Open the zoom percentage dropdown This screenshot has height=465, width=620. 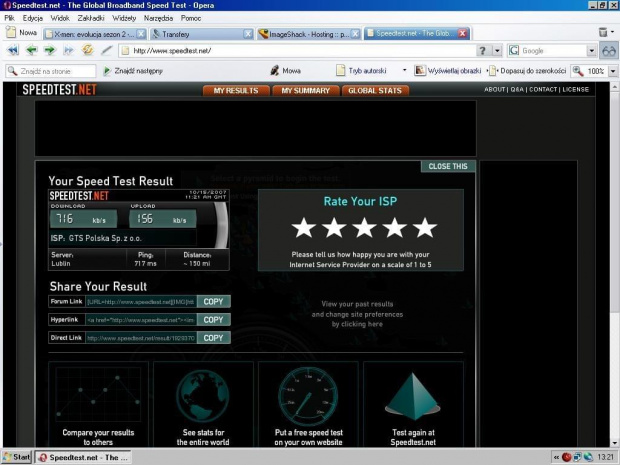tap(612, 71)
